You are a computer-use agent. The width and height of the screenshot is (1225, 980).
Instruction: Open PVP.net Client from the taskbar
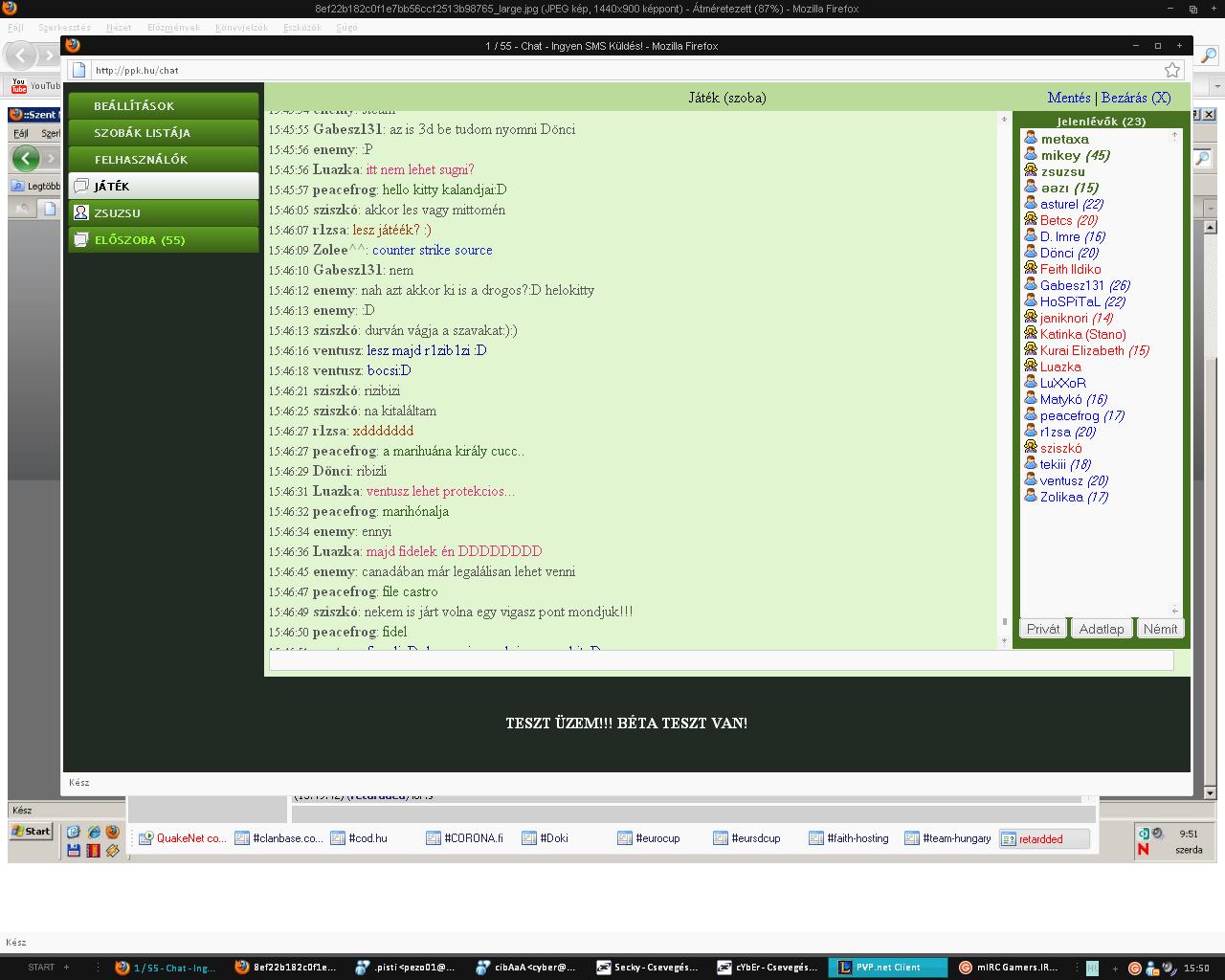pos(886,968)
